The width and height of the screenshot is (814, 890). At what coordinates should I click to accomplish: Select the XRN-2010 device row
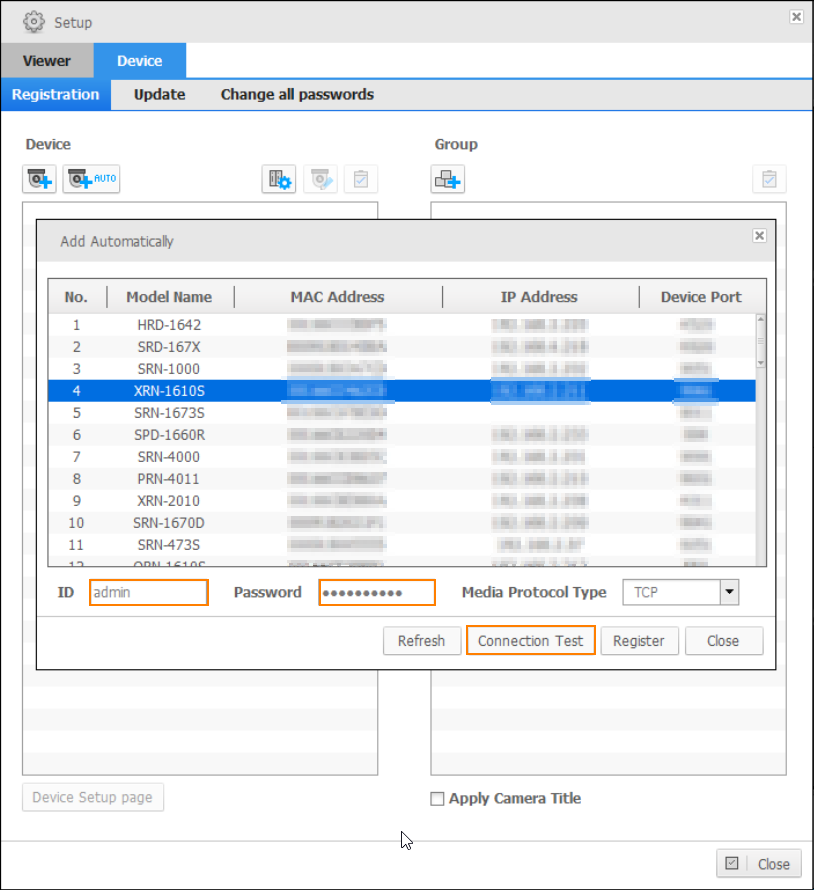pyautogui.click(x=402, y=501)
